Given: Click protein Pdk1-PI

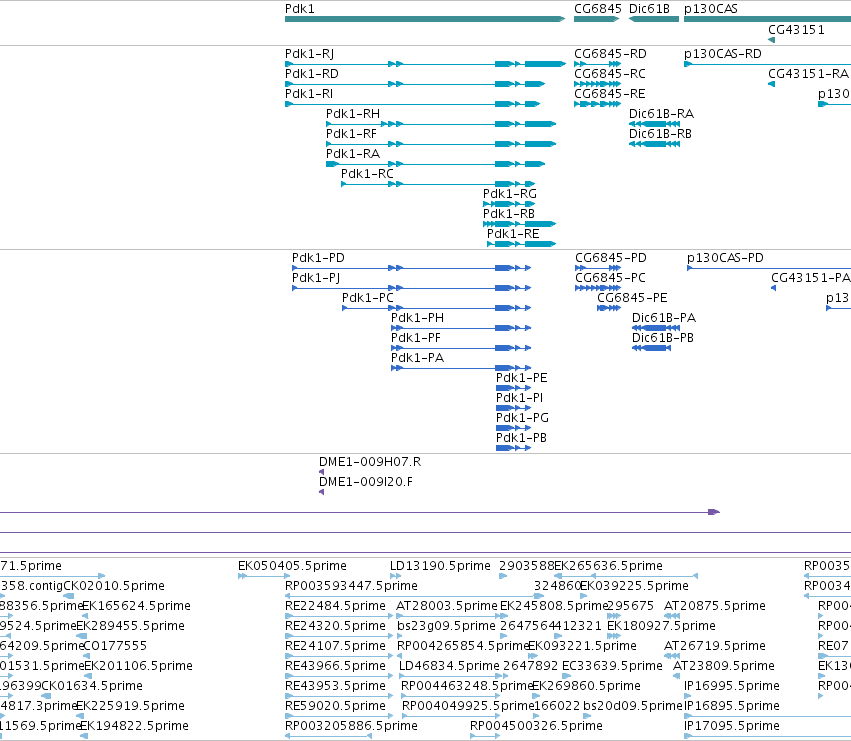Looking at the screenshot, I should [x=513, y=408].
